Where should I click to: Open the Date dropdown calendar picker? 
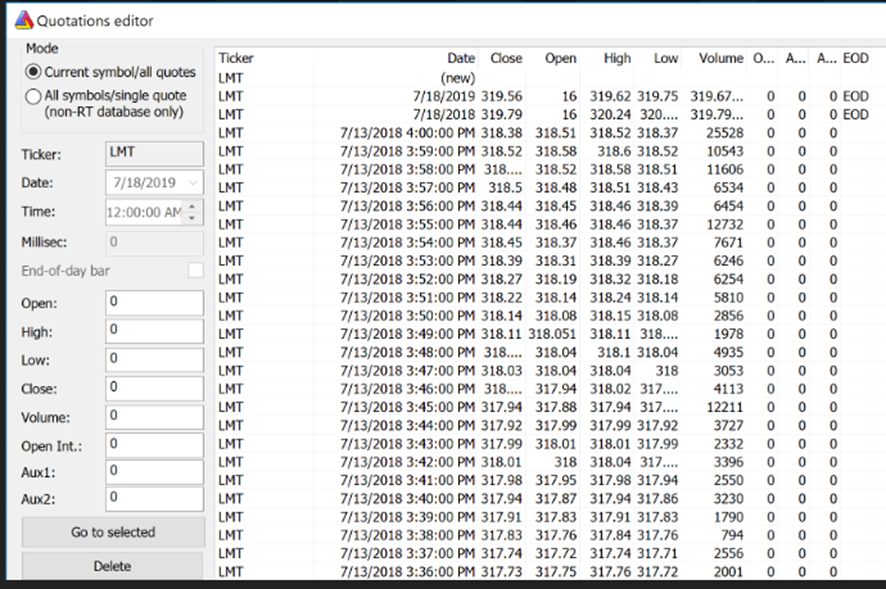192,184
